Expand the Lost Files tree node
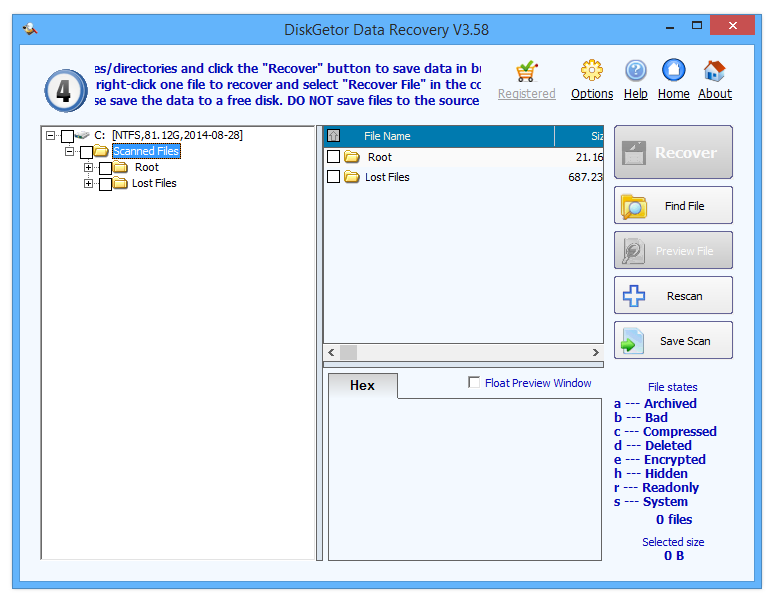Image resolution: width=783 pixels, height=604 pixels. (x=88, y=183)
